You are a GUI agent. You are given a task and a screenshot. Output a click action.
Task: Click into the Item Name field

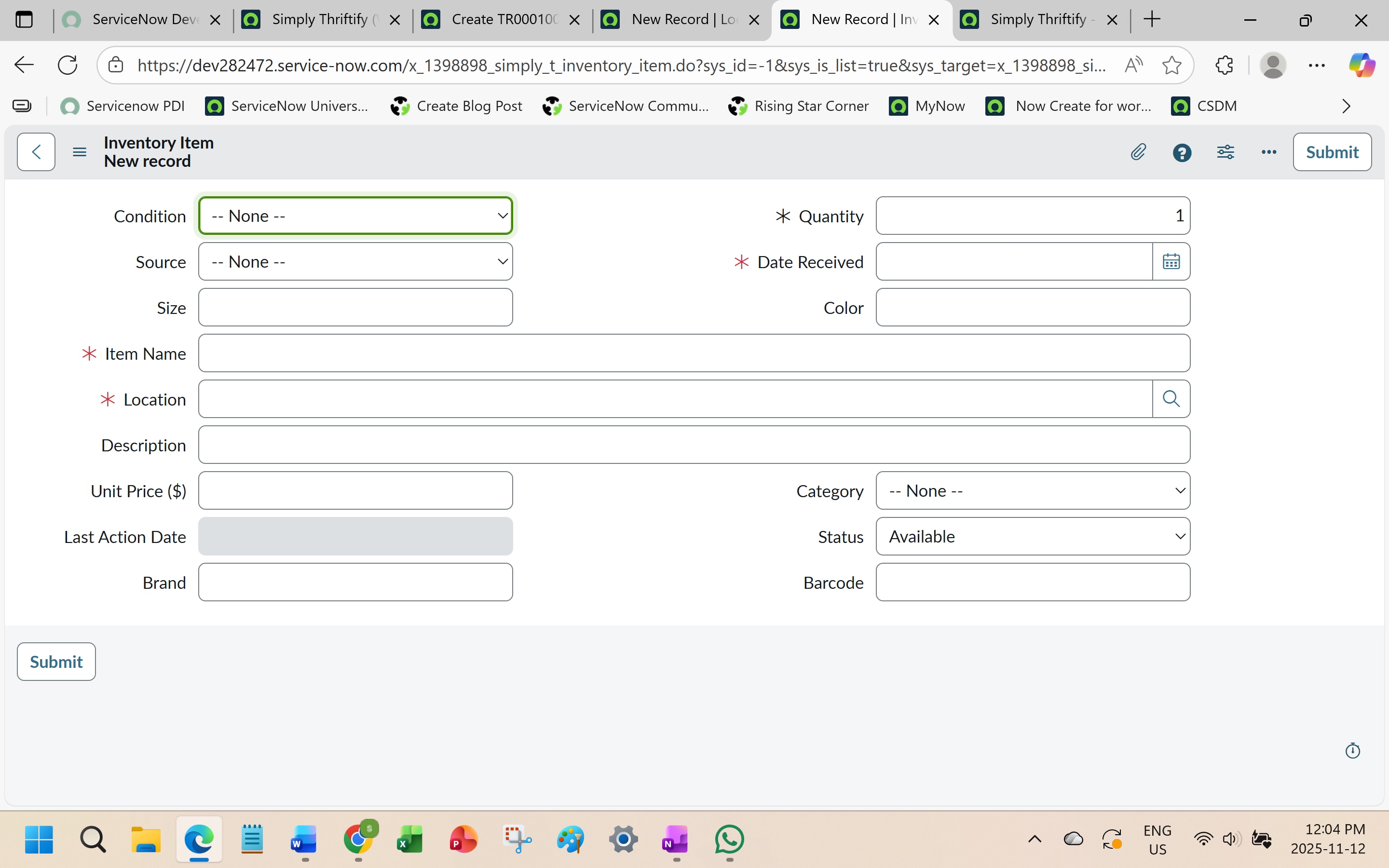point(694,353)
